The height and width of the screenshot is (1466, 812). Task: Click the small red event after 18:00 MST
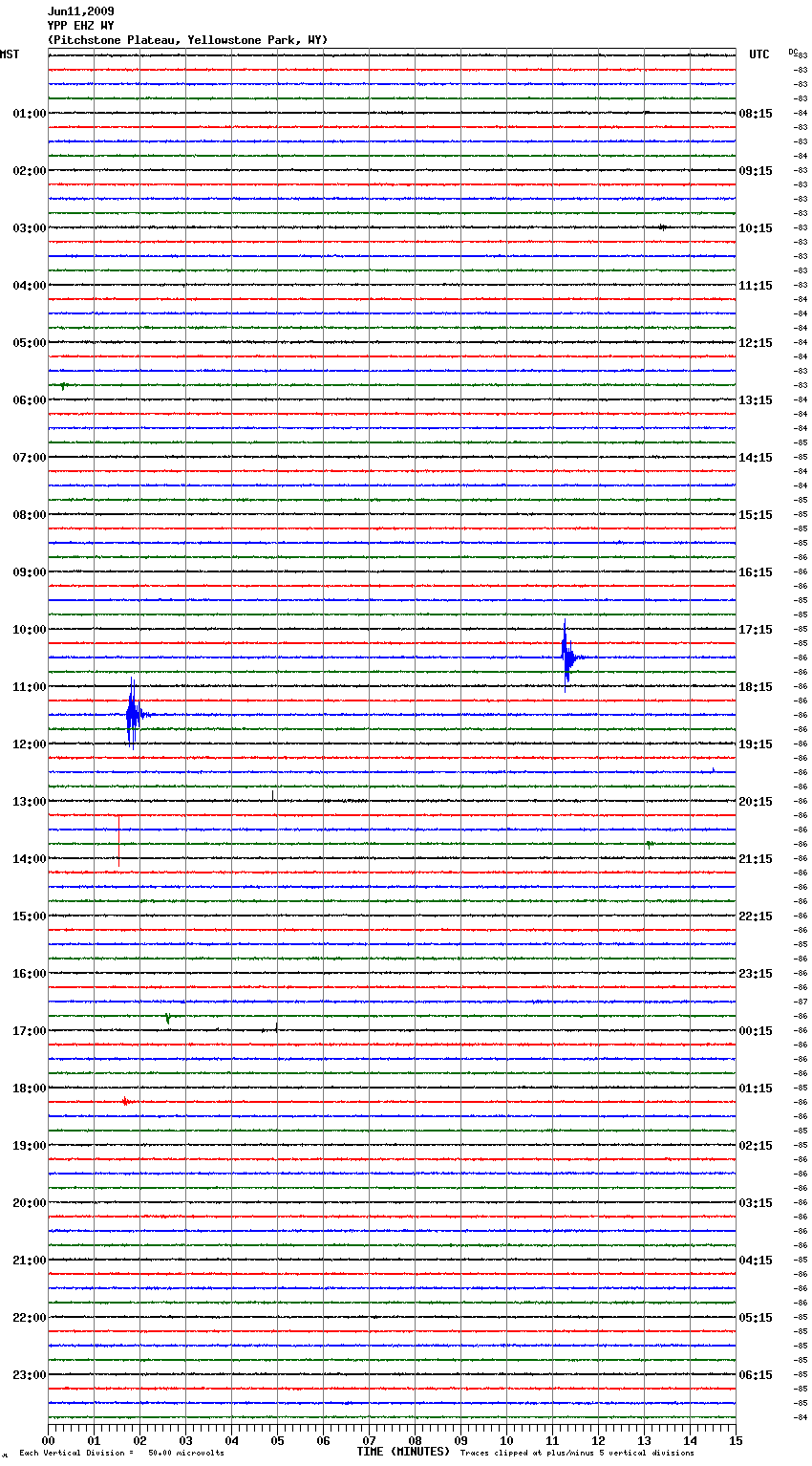click(127, 1102)
